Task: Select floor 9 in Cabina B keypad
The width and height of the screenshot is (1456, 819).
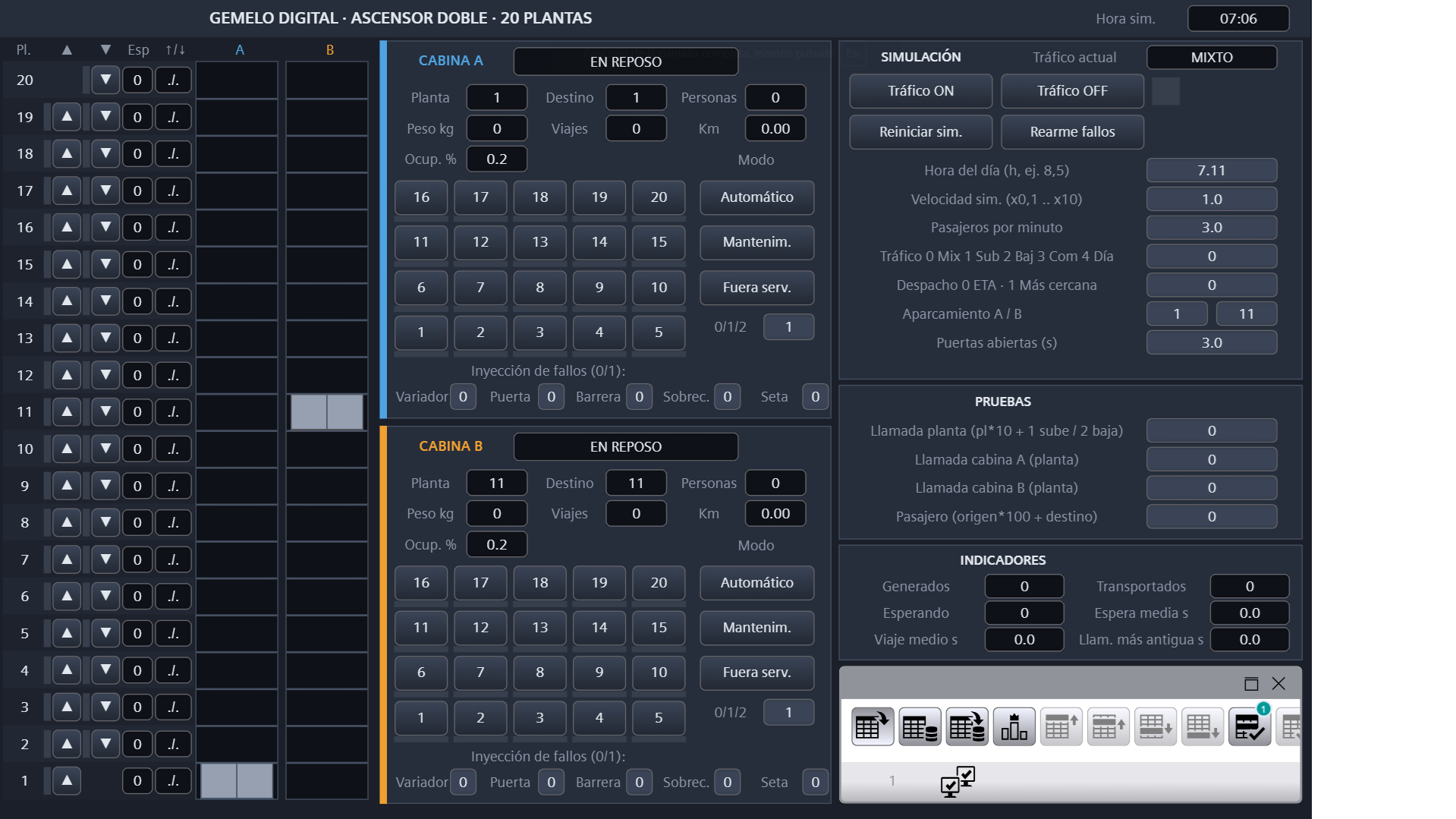Action: coord(599,673)
